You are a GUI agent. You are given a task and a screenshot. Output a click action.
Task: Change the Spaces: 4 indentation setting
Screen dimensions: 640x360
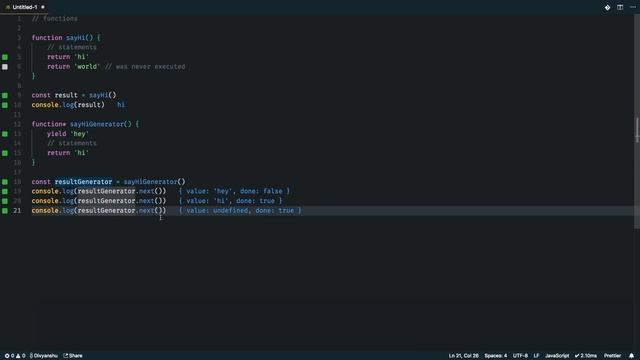[496, 356]
